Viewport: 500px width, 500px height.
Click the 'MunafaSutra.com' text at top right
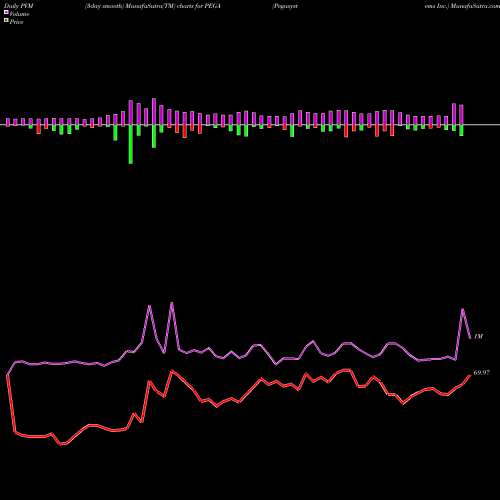coord(475,6)
